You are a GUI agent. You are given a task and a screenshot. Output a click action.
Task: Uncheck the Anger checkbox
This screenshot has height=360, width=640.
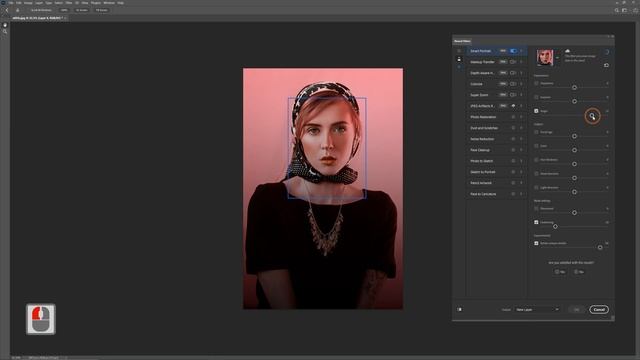[x=536, y=111]
